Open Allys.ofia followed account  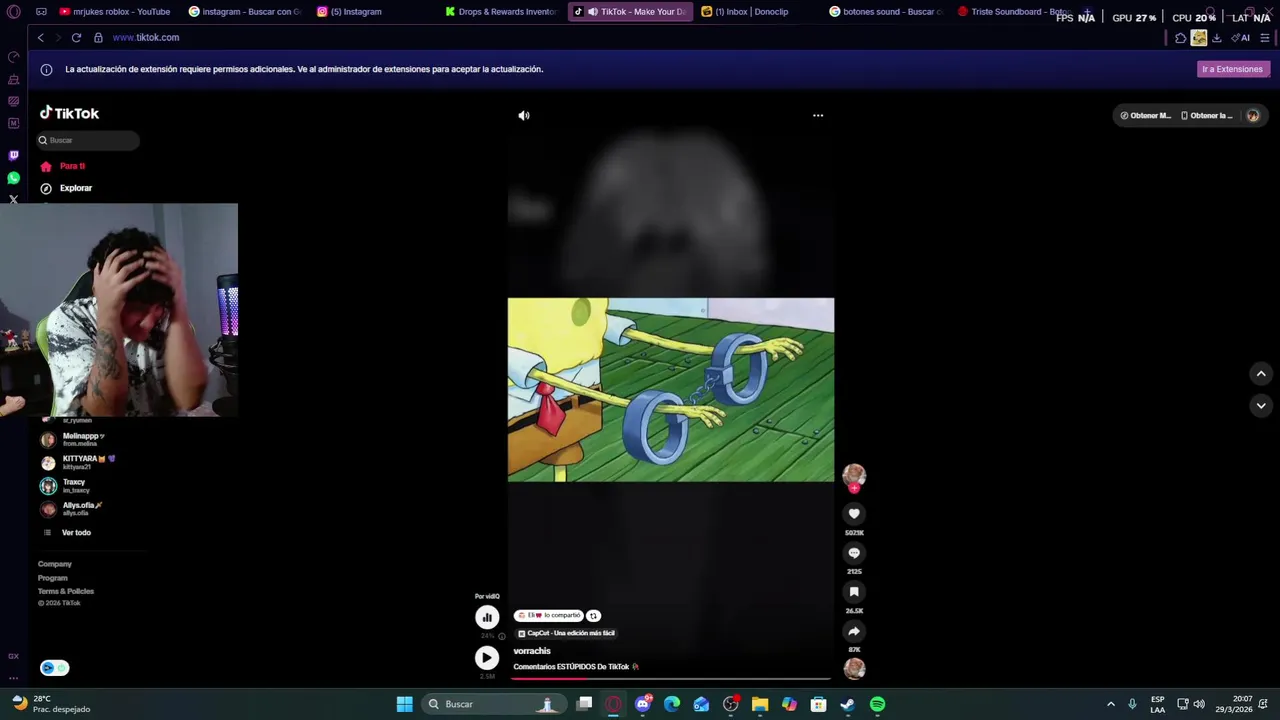(72, 509)
